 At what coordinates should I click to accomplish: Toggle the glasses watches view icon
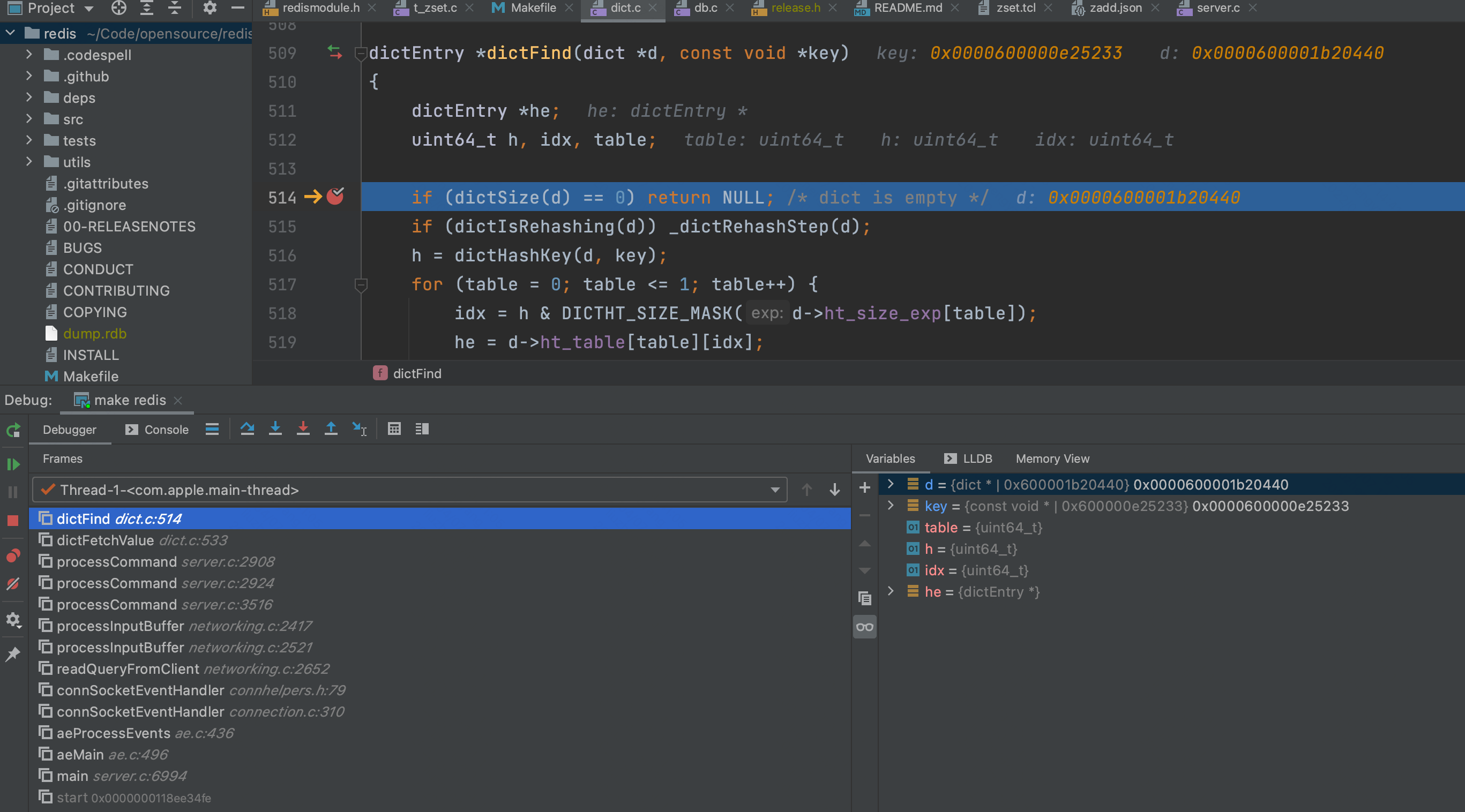pyautogui.click(x=864, y=627)
